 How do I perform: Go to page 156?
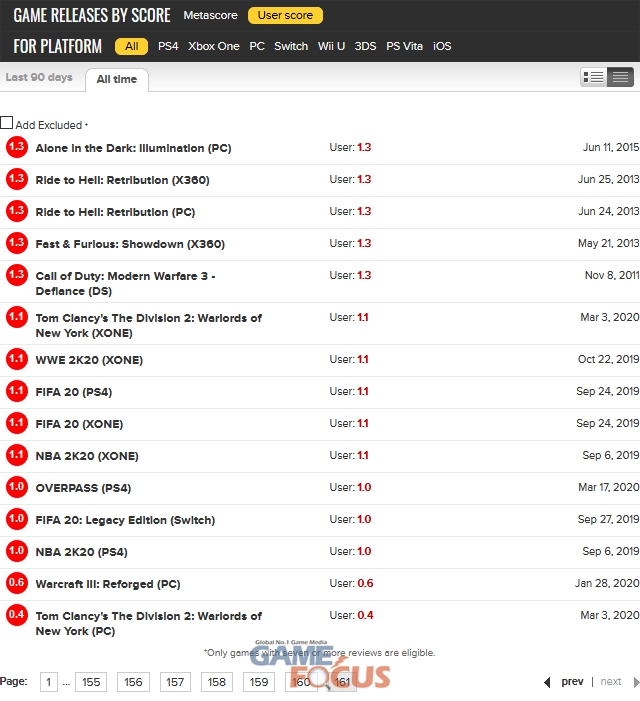point(133,682)
